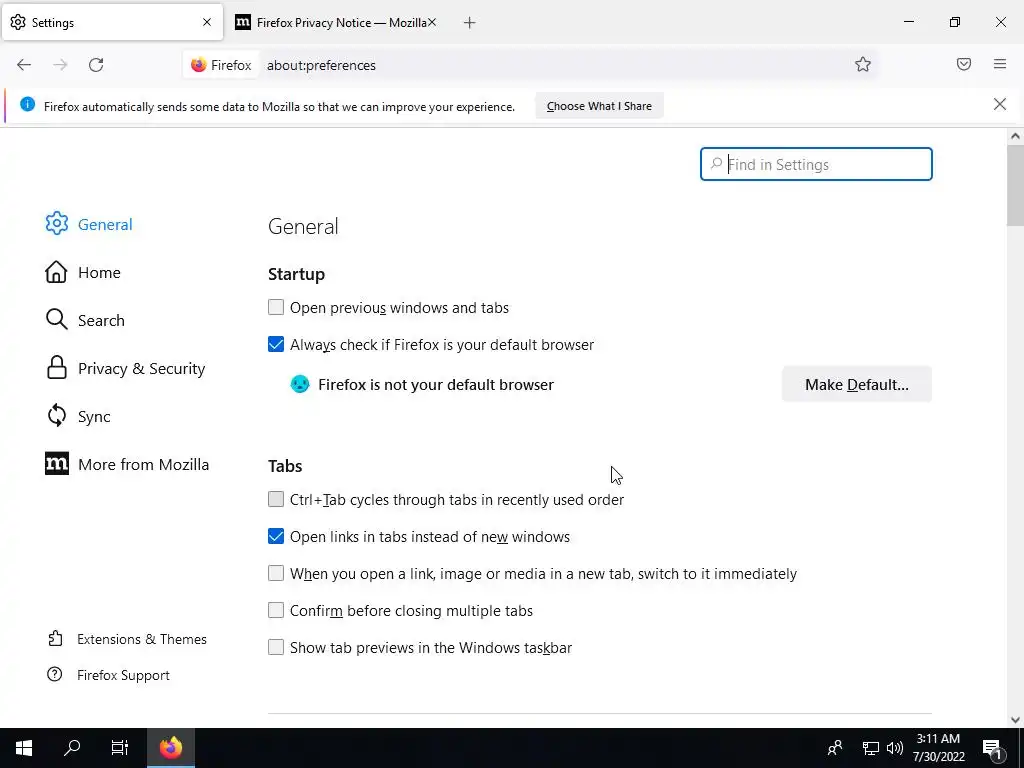
Task: Open More from Mozilla category
Action: [x=144, y=464]
